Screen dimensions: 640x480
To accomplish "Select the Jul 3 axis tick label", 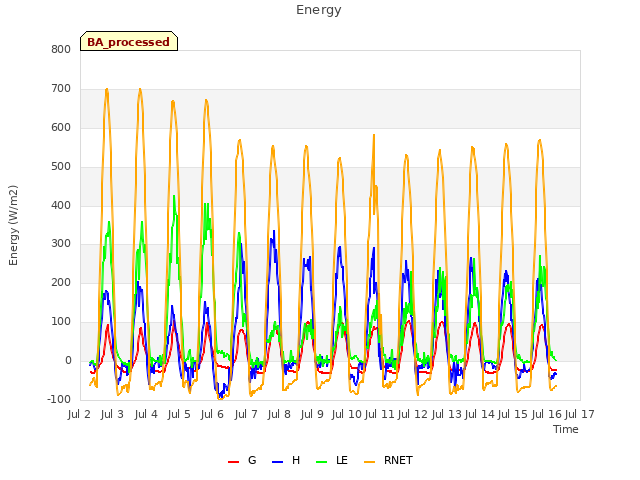I will [x=112, y=414].
